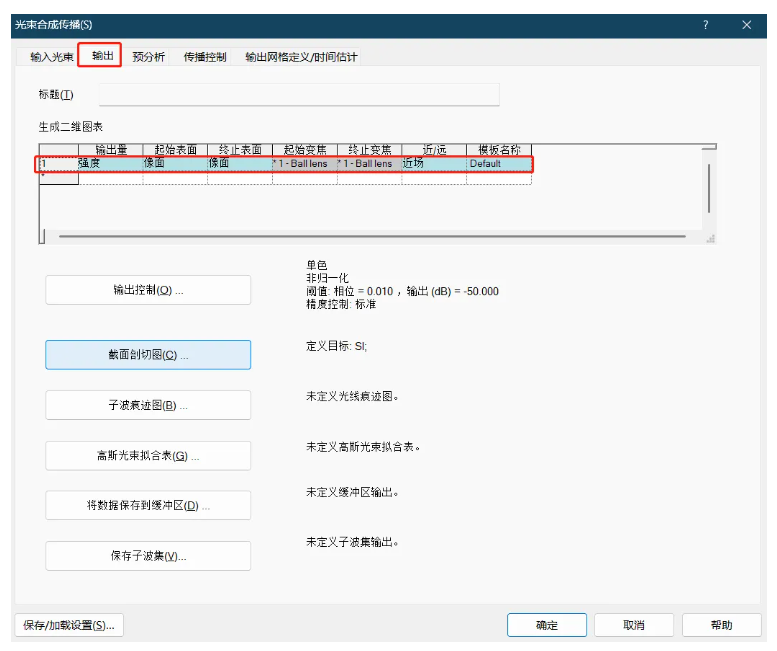Open 子波痕迹图 options
Viewport: 777px width, 651px height.
point(148,405)
